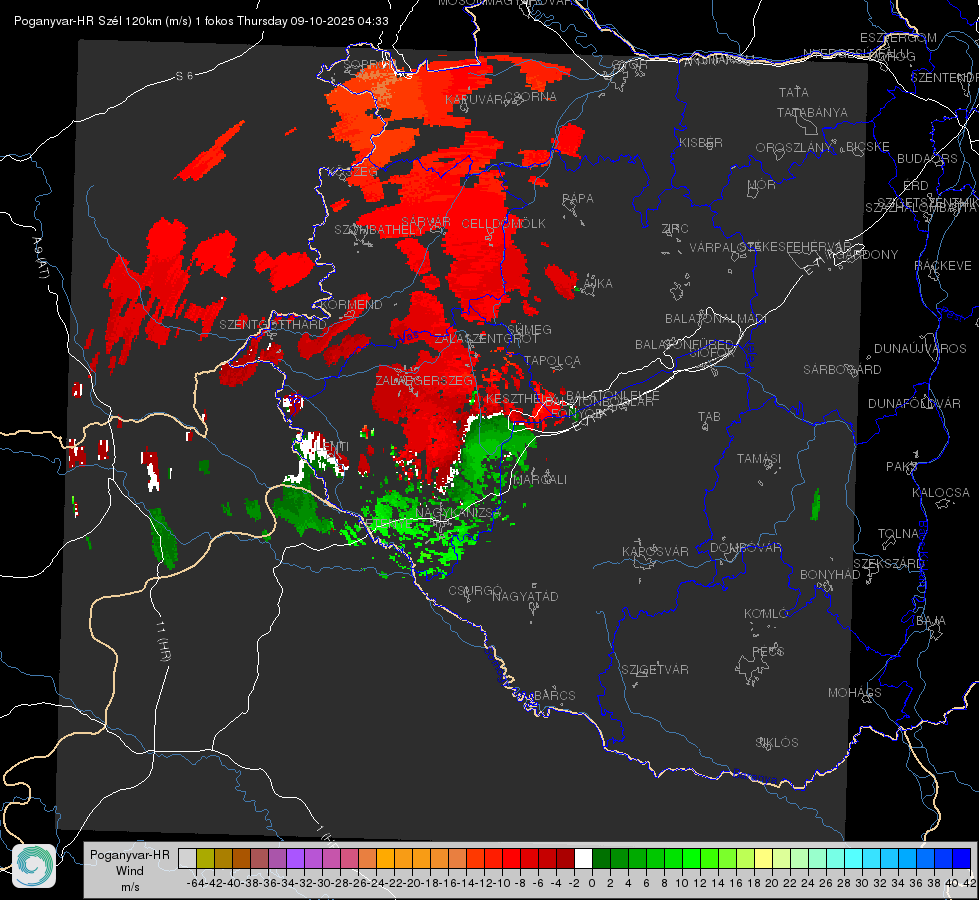Click the CSURGO label

click(x=475, y=591)
